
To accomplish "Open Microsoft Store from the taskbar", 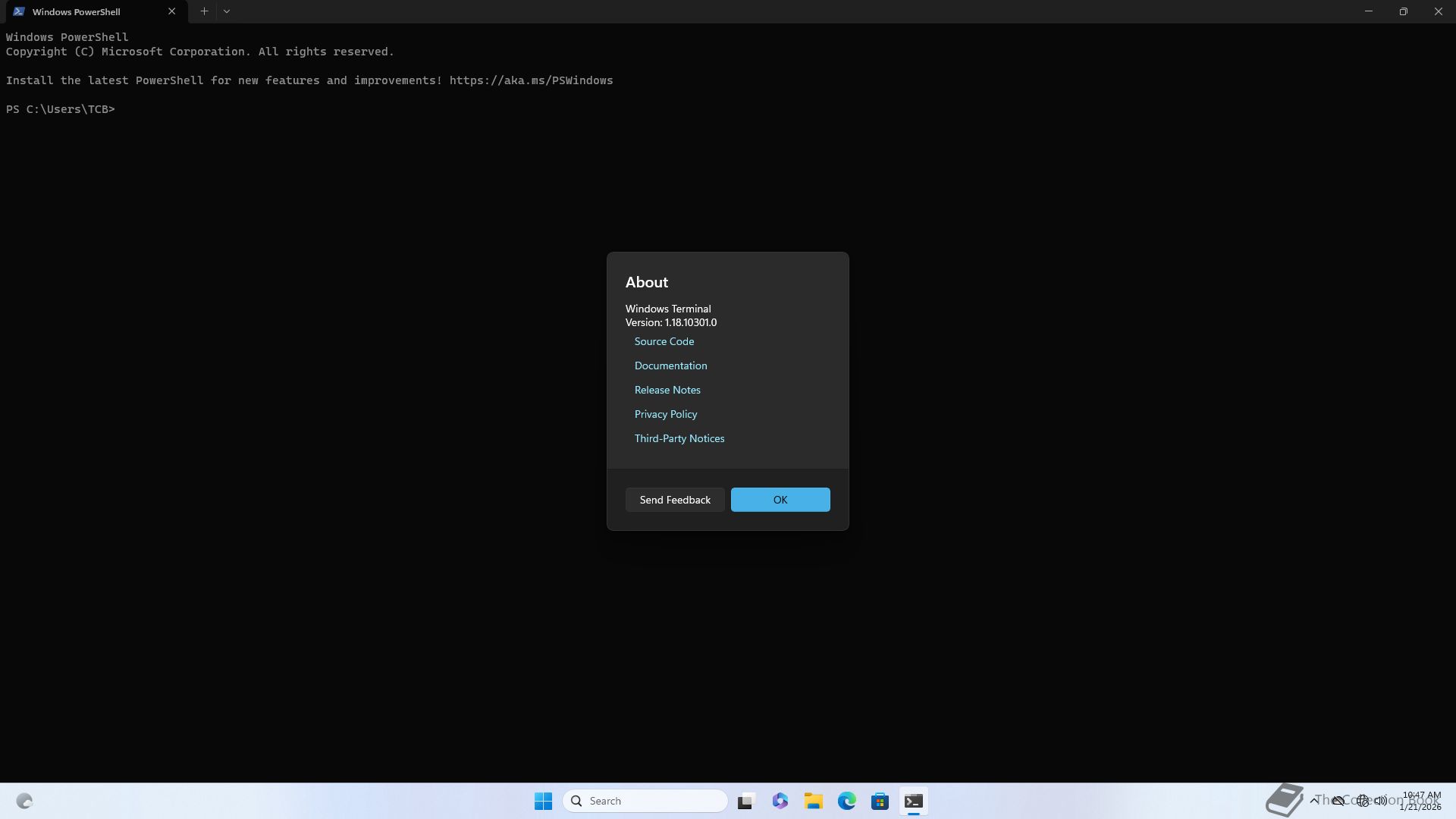I will [x=880, y=801].
